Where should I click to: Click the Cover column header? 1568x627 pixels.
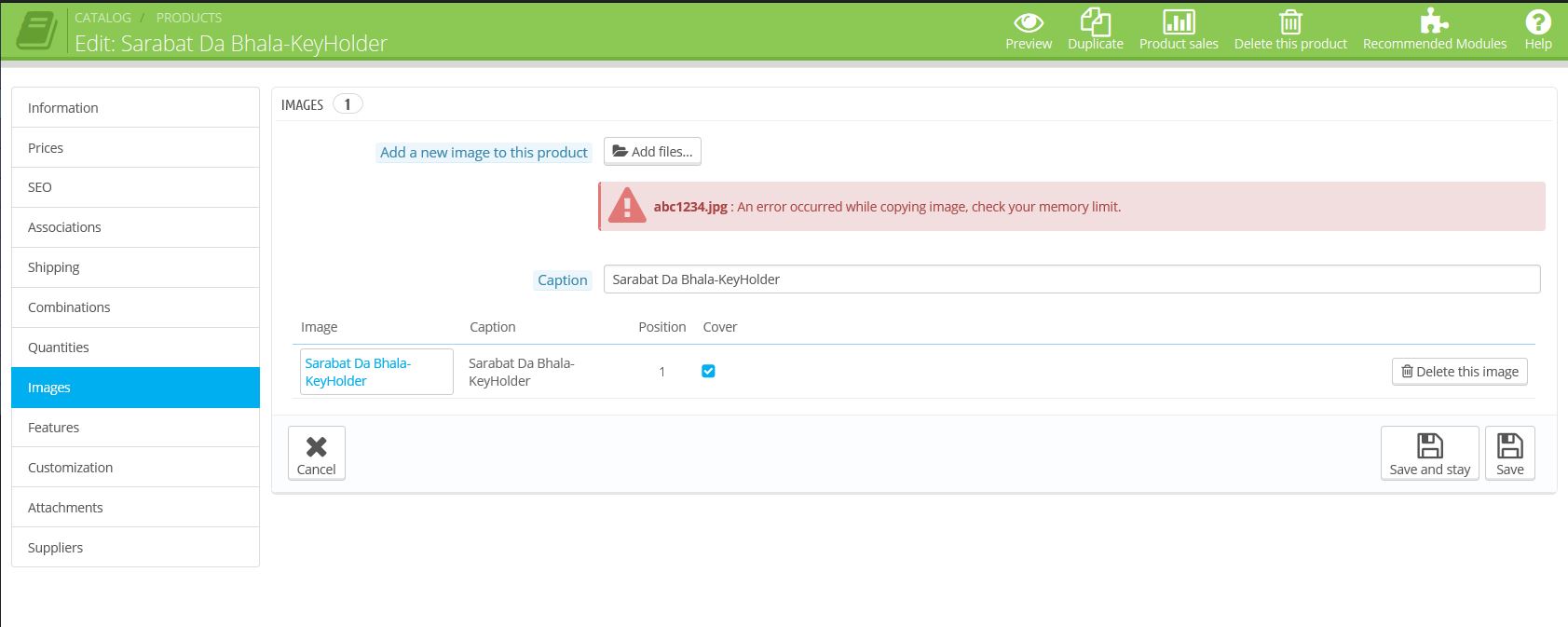(x=720, y=327)
